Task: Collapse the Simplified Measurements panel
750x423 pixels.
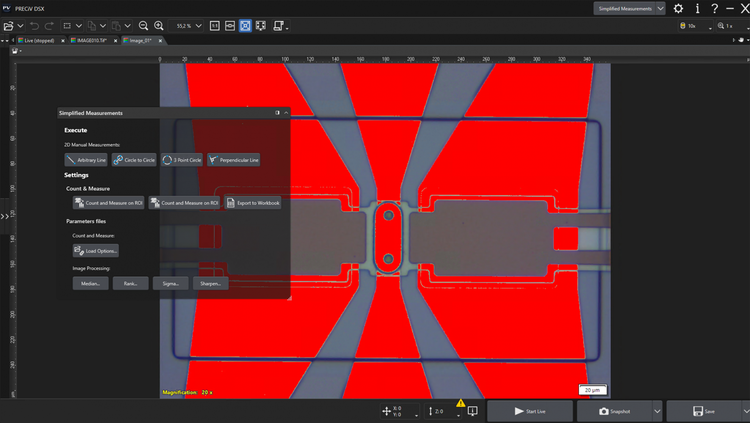Action: (285, 113)
